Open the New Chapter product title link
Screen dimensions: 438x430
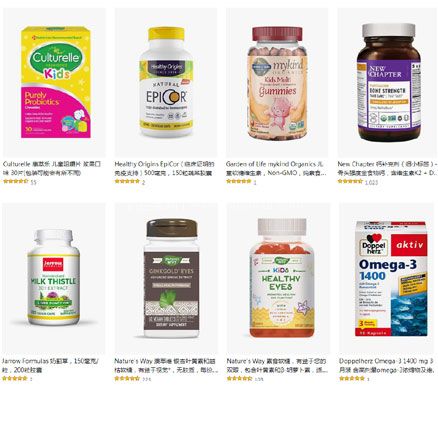click(x=387, y=168)
